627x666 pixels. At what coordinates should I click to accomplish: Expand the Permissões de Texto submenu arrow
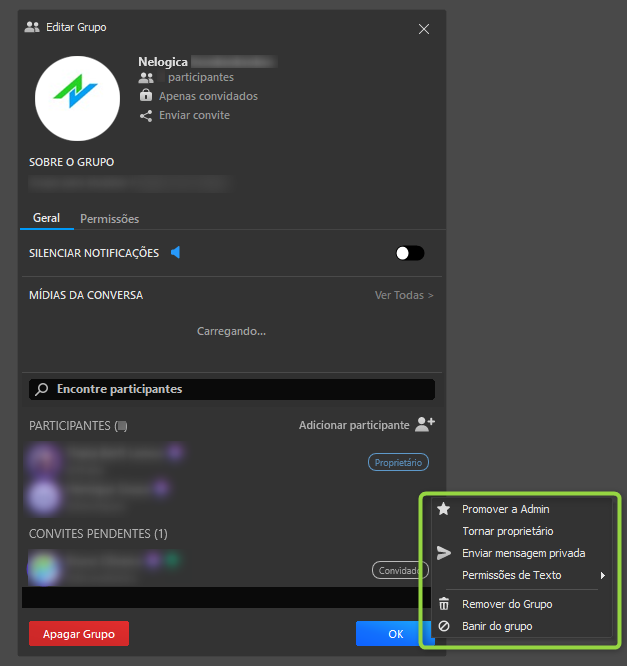[x=602, y=576]
